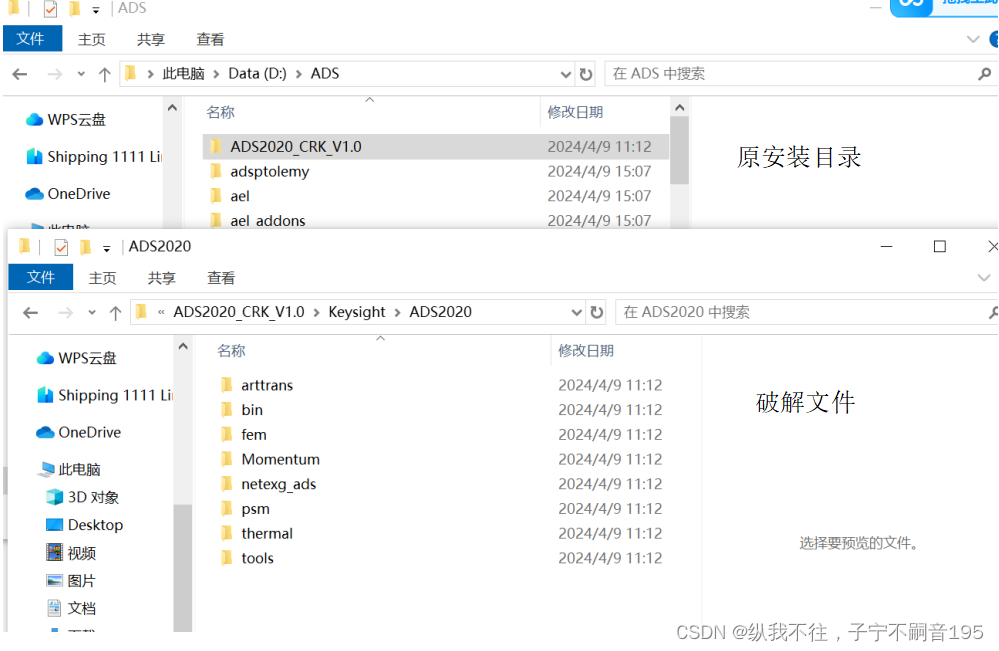Select the ADS2020_CRK_V1.0 folder

point(436,147)
